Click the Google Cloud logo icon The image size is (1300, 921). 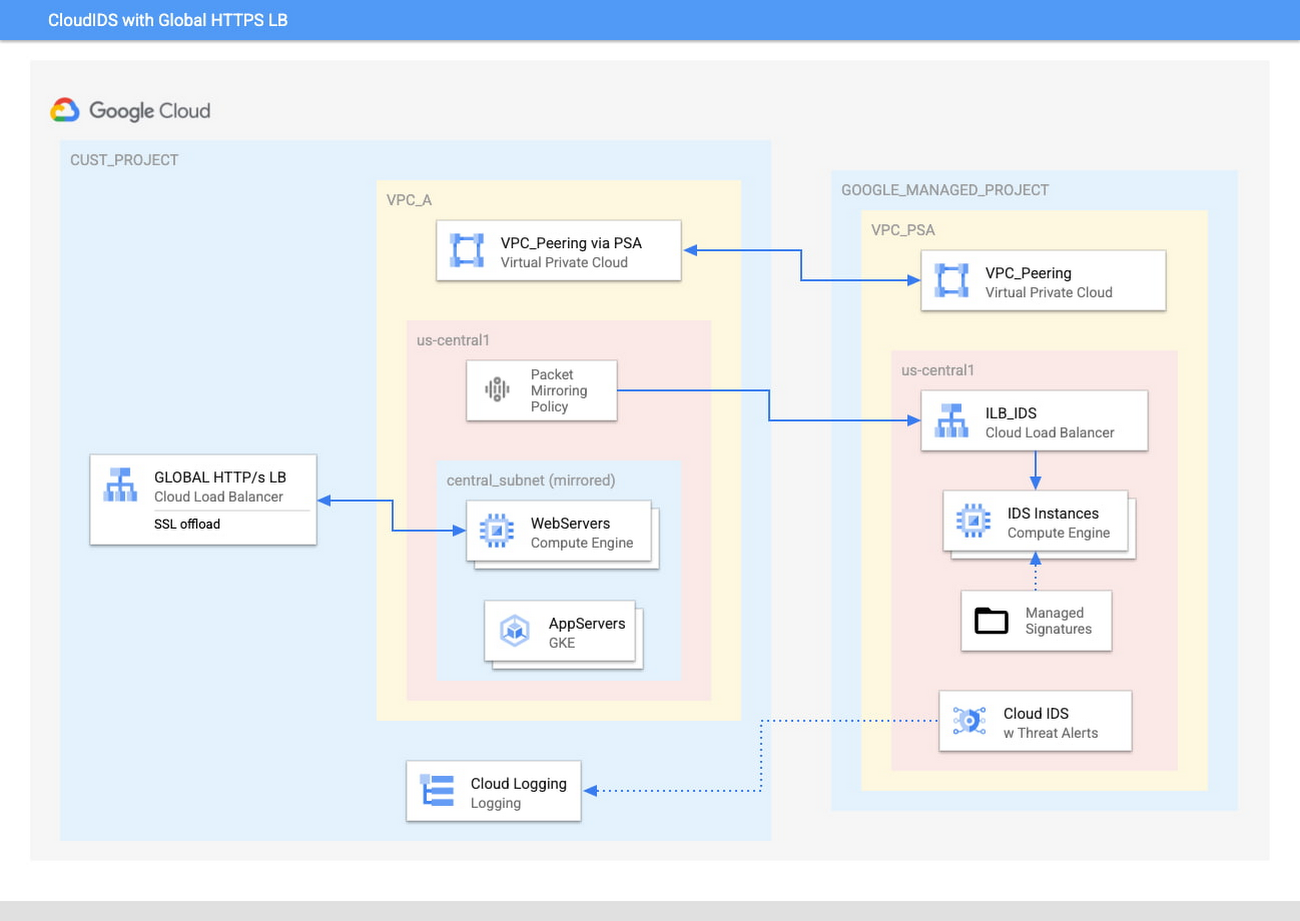coord(65,110)
